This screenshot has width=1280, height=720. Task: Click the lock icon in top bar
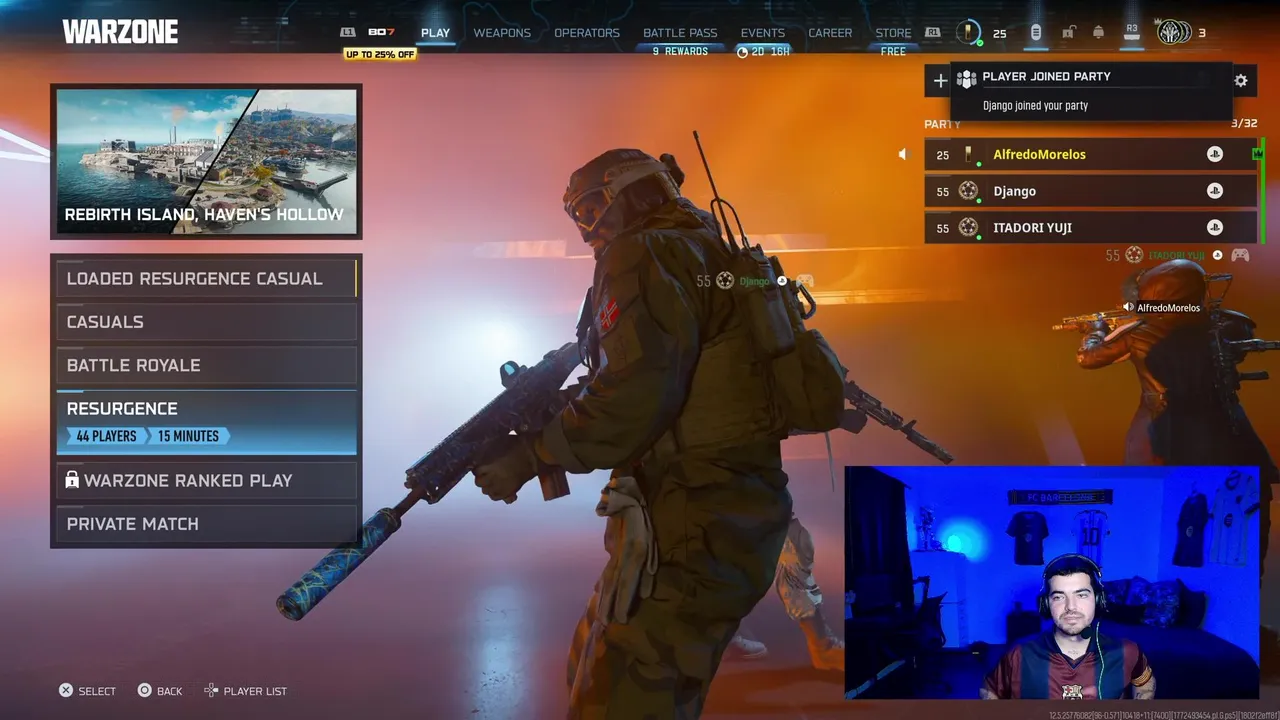(x=1068, y=33)
